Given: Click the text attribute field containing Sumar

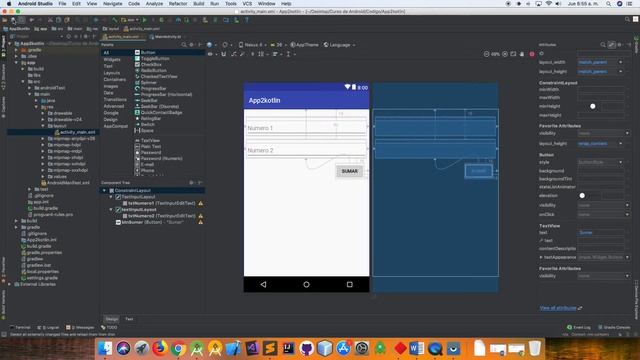Looking at the screenshot, I should coord(601,233).
